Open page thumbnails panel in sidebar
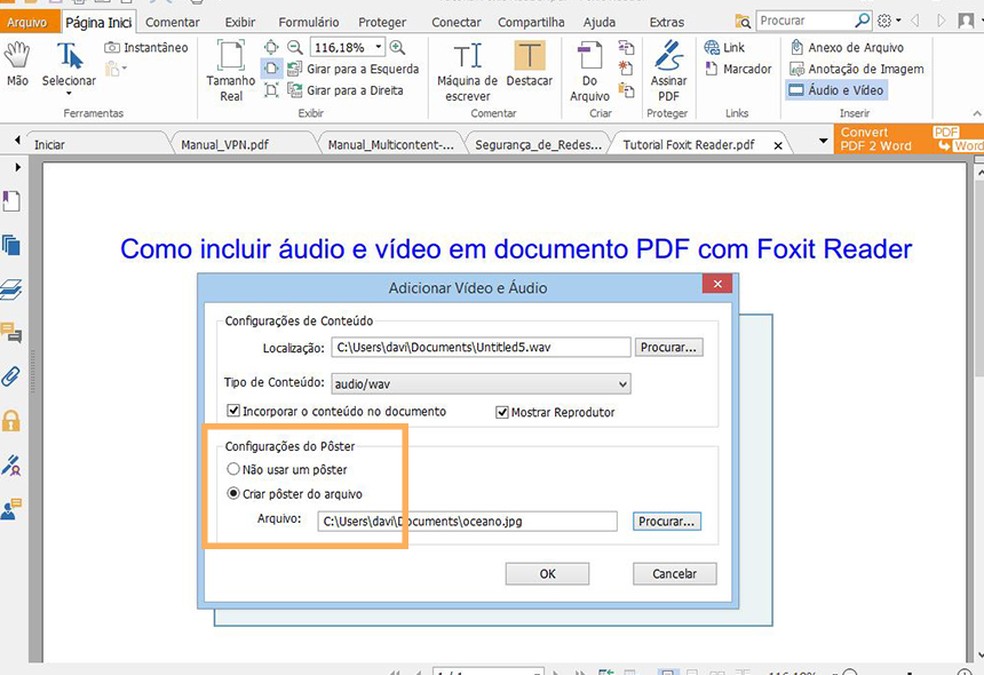Viewport: 984px width, 675px height. pos(11,245)
